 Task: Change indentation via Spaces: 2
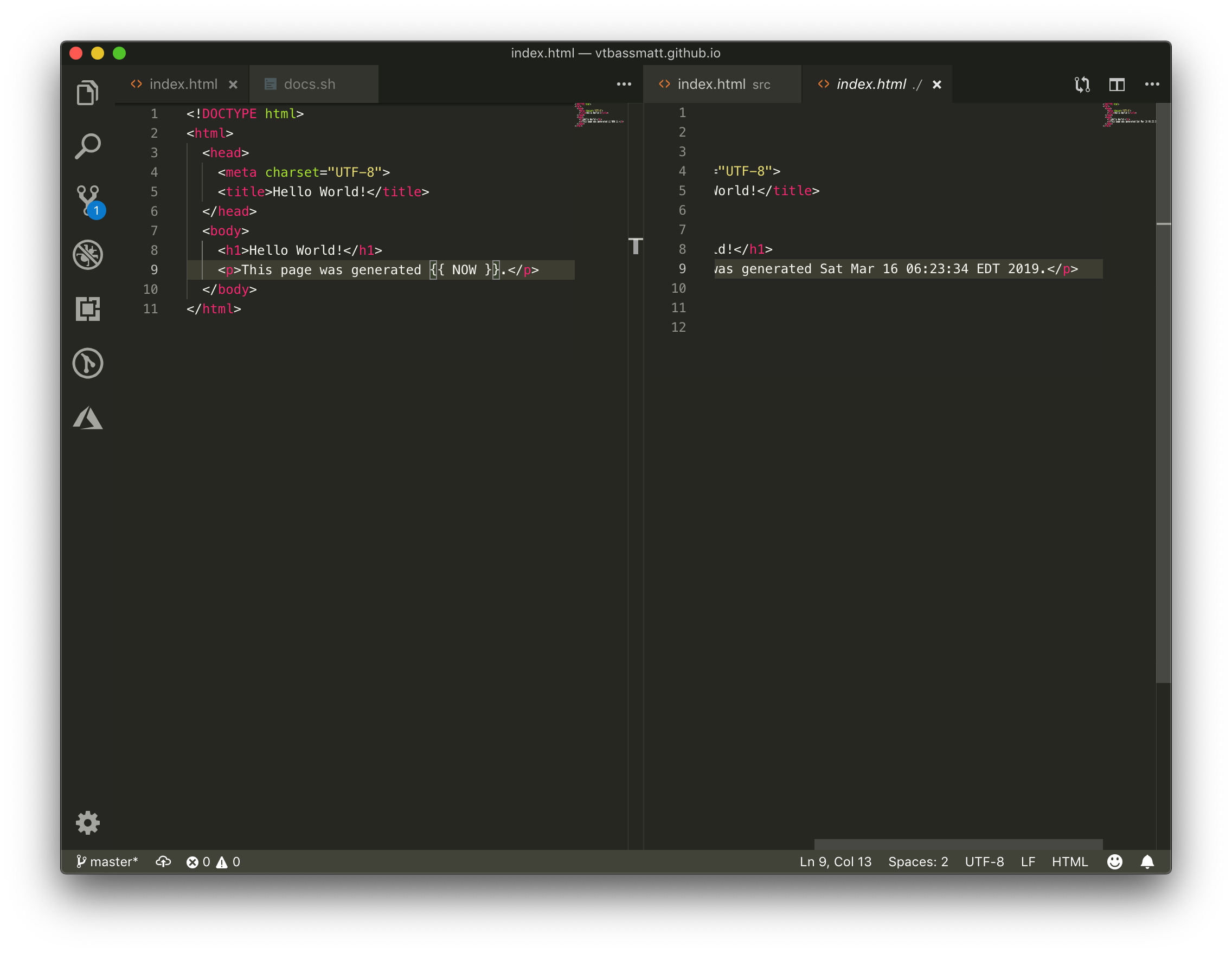coord(917,861)
